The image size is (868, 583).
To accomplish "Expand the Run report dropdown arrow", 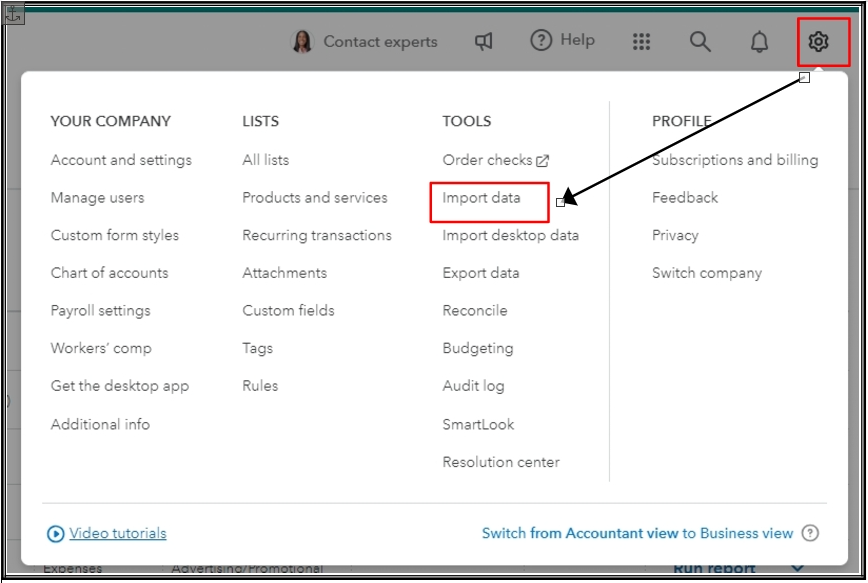I will pyautogui.click(x=797, y=568).
